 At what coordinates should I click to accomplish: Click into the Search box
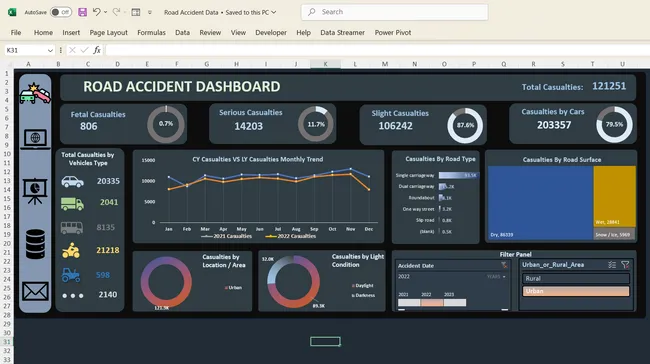tap(394, 12)
